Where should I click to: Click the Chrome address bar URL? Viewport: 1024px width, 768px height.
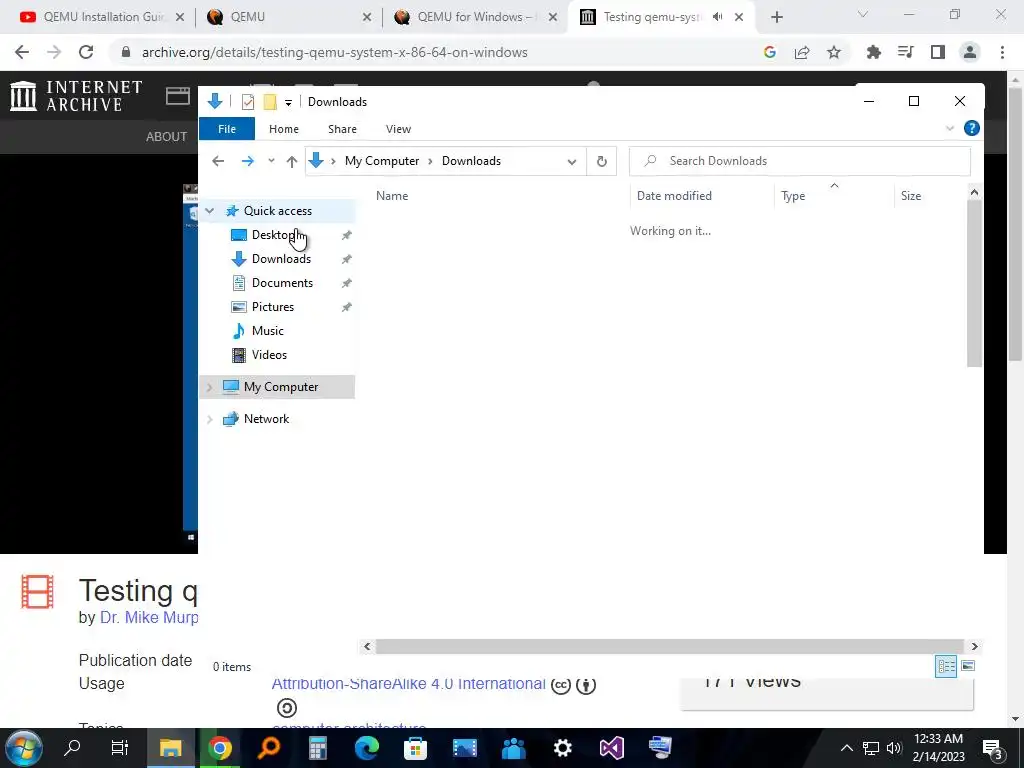(x=334, y=52)
